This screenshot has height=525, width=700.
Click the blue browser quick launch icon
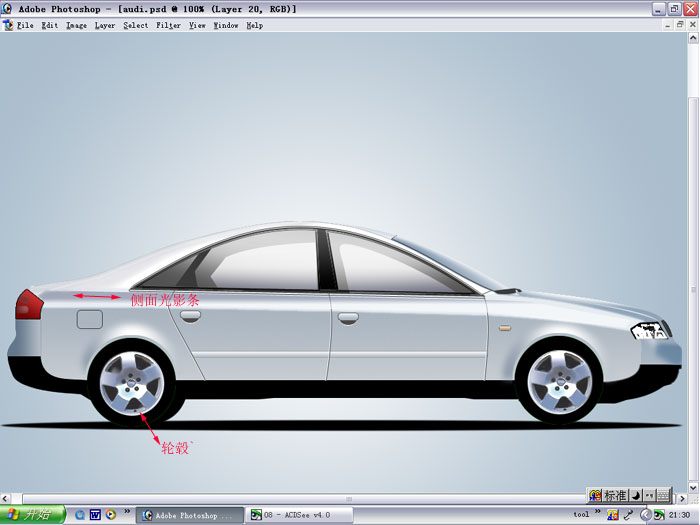coord(80,515)
